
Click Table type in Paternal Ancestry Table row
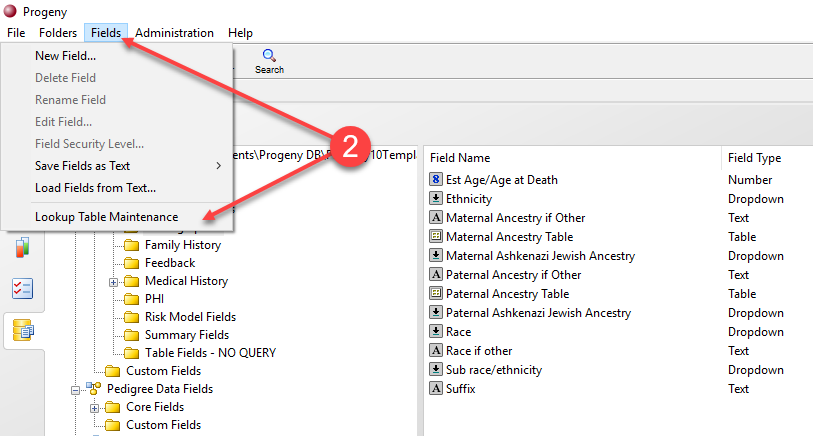tap(742, 293)
